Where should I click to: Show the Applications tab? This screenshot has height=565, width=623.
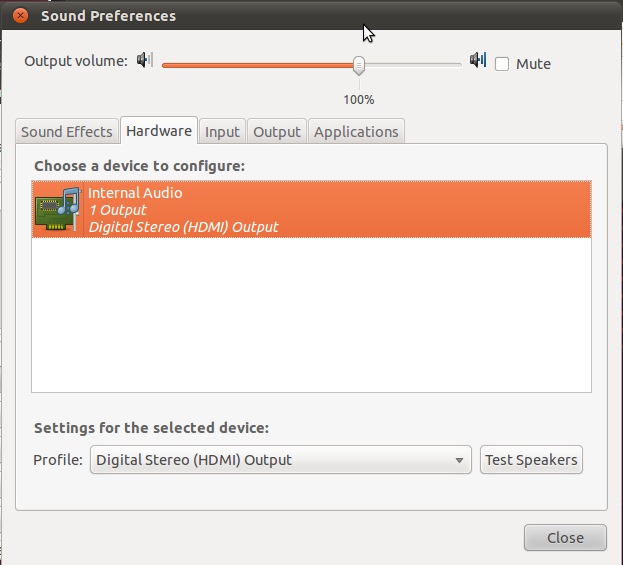(356, 132)
